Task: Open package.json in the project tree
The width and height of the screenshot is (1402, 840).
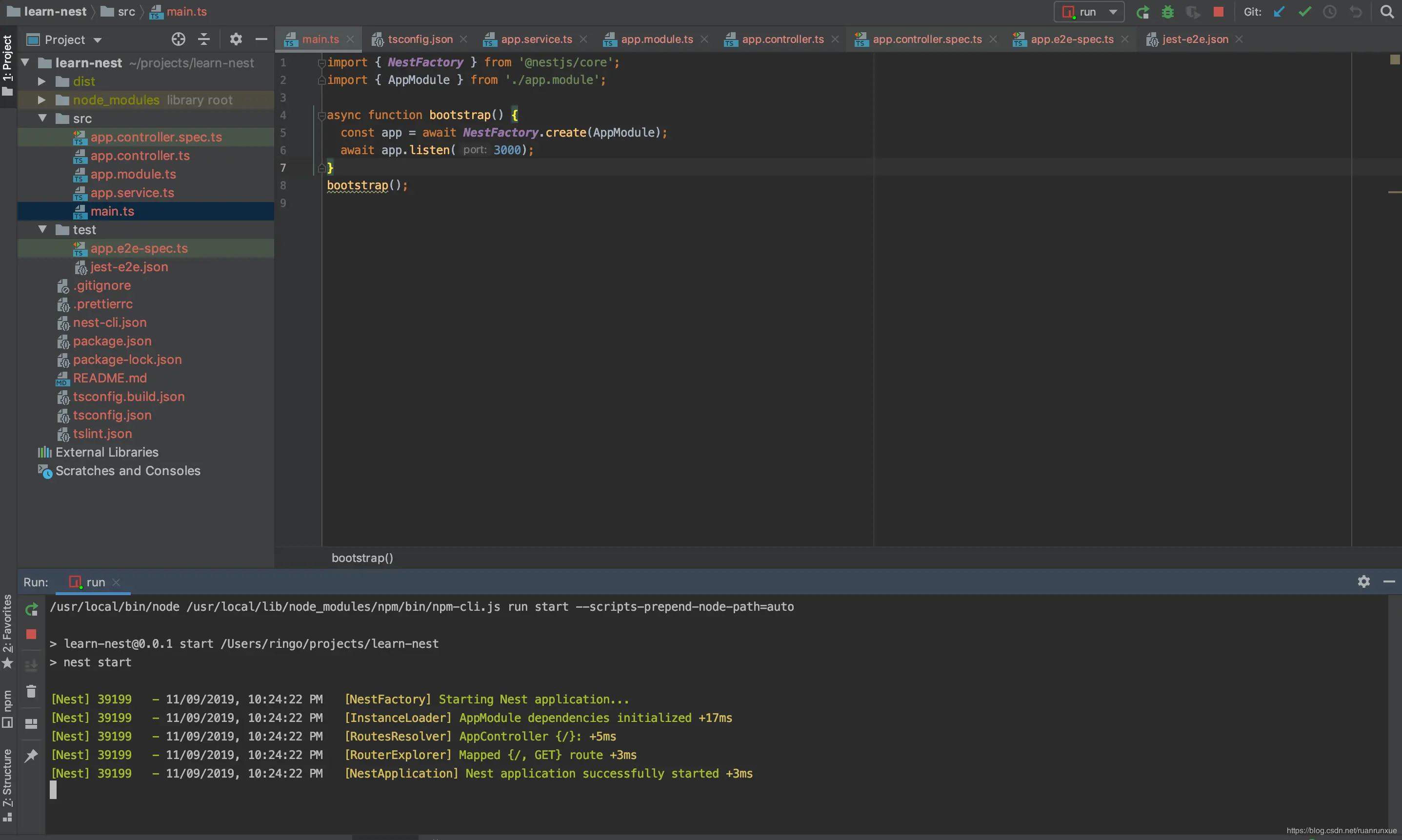Action: (x=112, y=341)
